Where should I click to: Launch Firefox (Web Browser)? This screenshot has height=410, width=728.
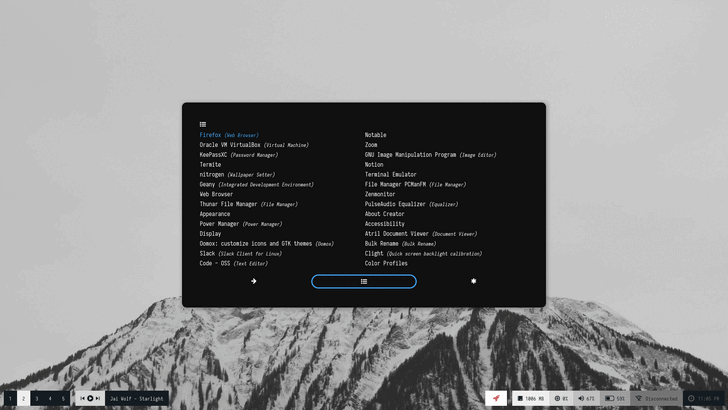(x=229, y=135)
